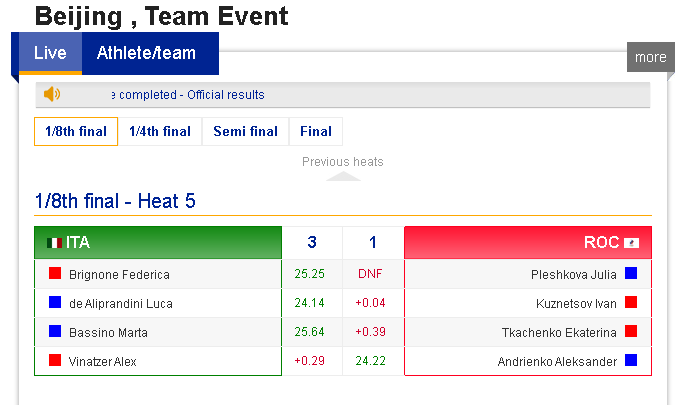Image resolution: width=686 pixels, height=405 pixels.
Task: Click red square next to Kuznetsov Ivan
Action: 631,302
